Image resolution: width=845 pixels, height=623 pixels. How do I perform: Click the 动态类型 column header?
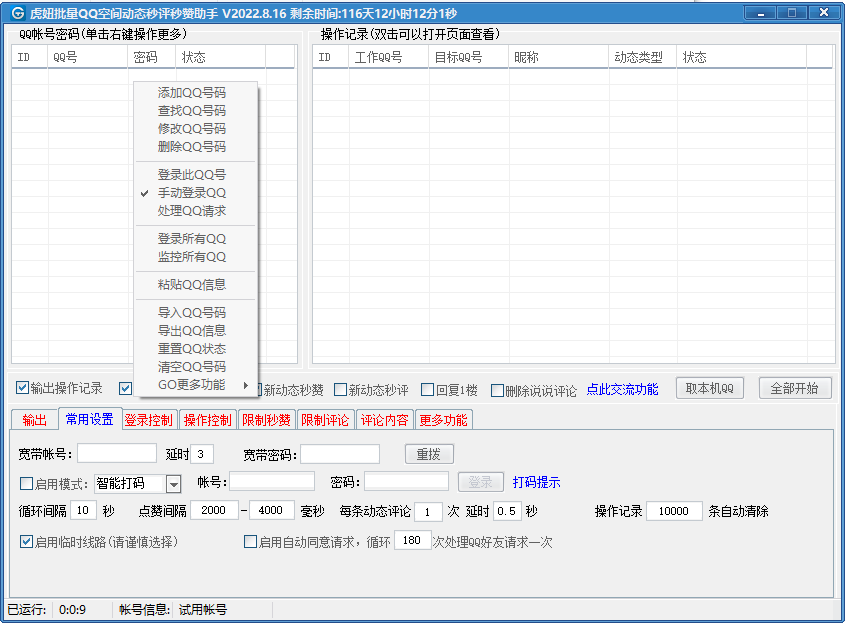(643, 57)
